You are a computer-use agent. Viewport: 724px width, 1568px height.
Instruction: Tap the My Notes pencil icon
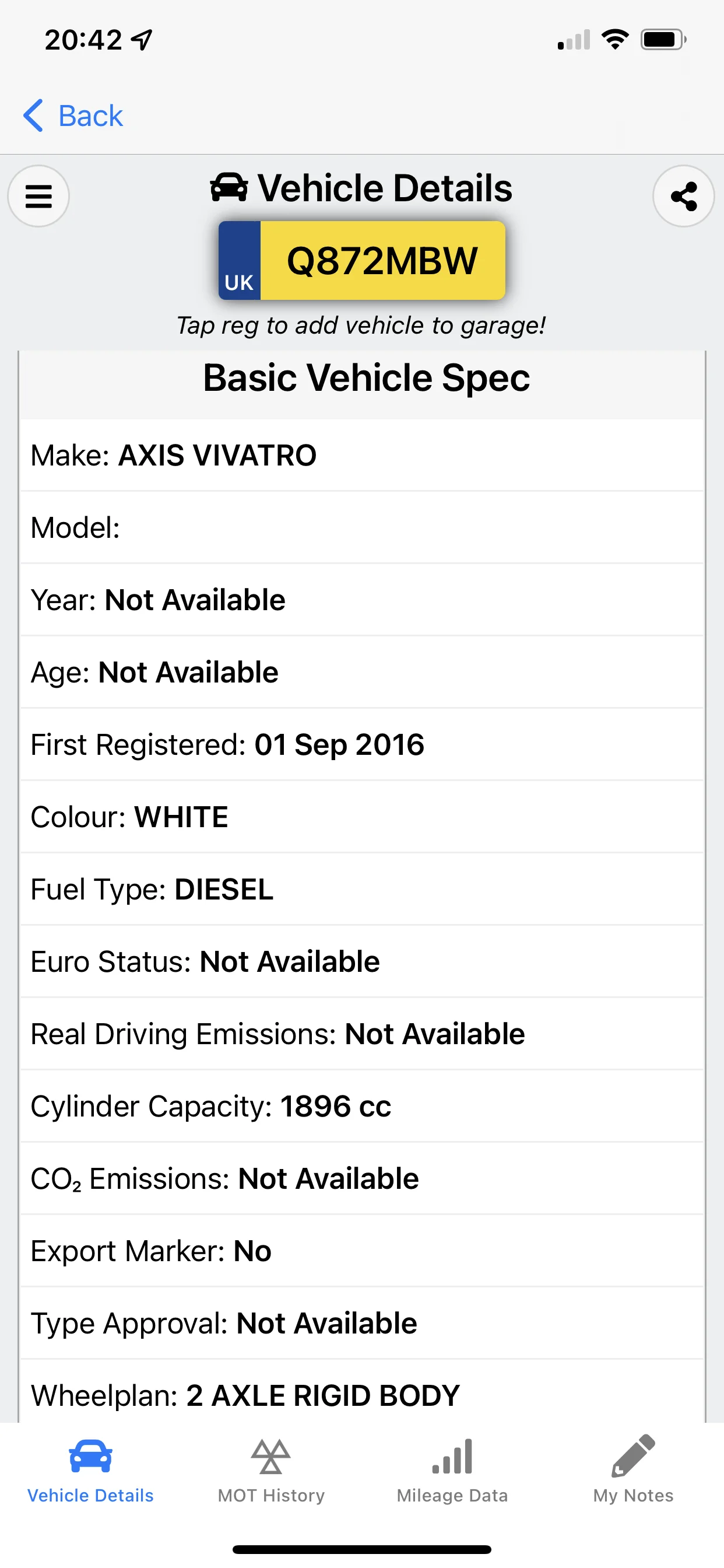[633, 1456]
